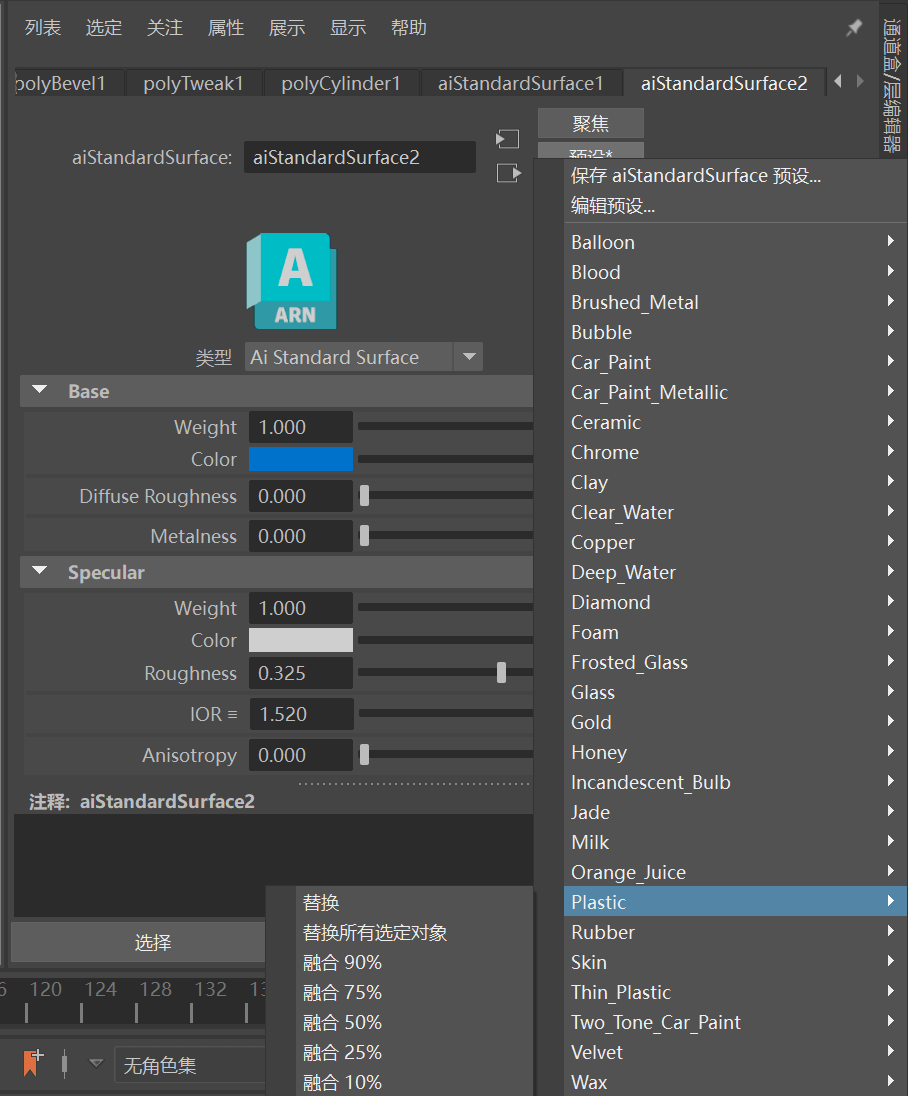The image size is (908, 1096).
Task: Go to input connection icon
Action: (x=507, y=139)
